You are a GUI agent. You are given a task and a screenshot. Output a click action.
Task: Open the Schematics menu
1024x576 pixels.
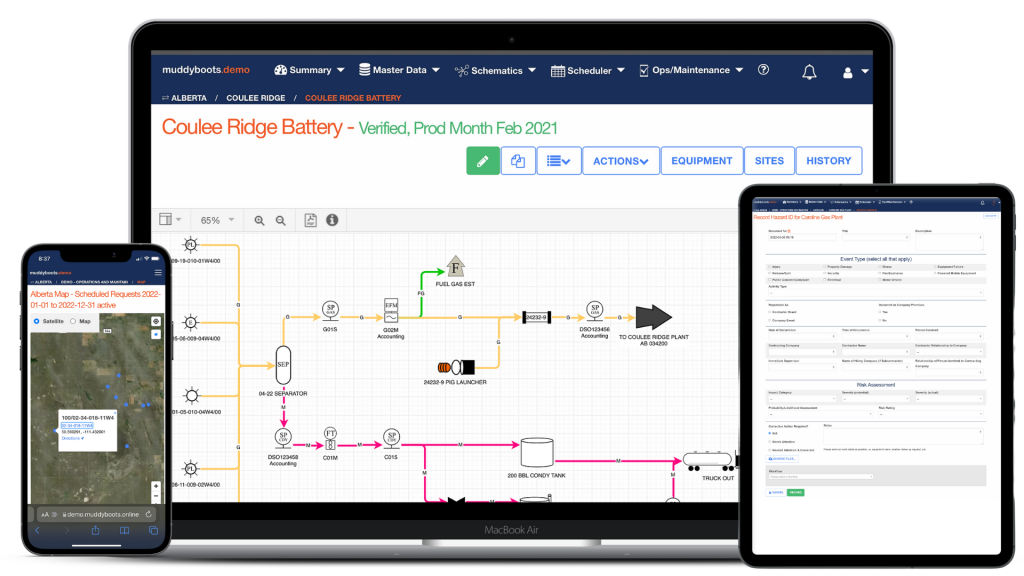tap(495, 71)
